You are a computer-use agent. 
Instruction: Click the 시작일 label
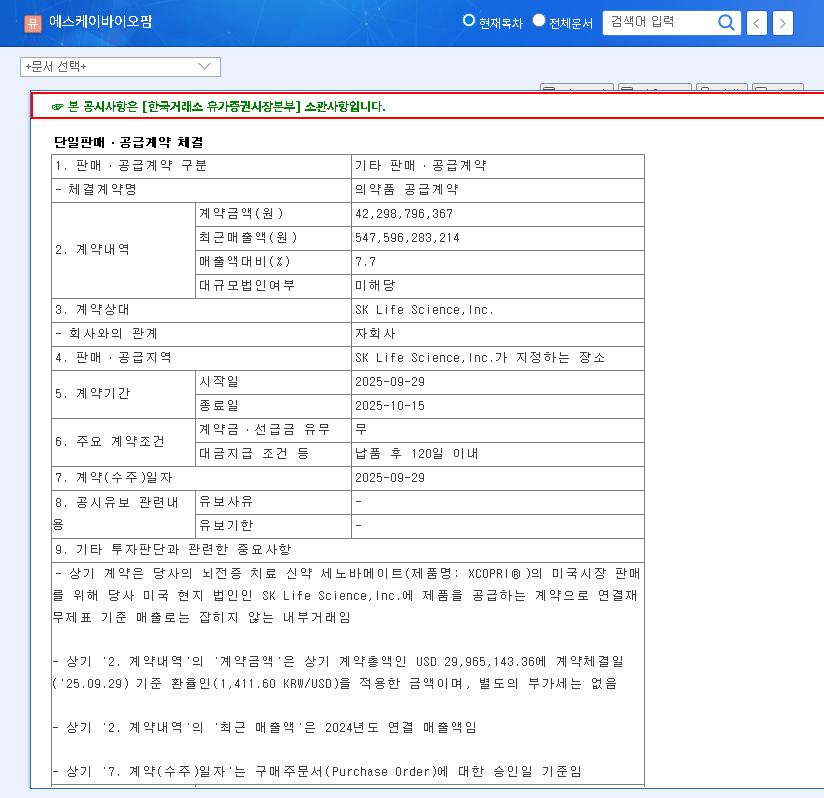pyautogui.click(x=219, y=381)
